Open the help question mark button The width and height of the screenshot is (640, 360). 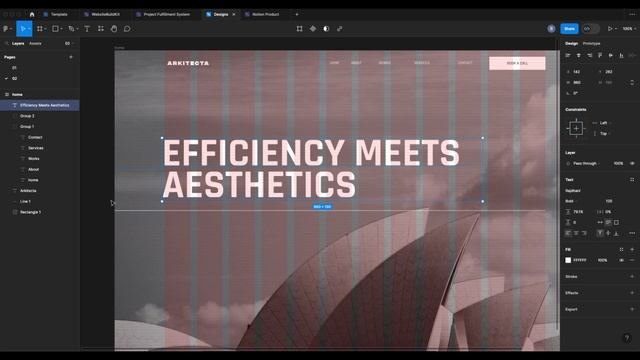tap(627, 338)
